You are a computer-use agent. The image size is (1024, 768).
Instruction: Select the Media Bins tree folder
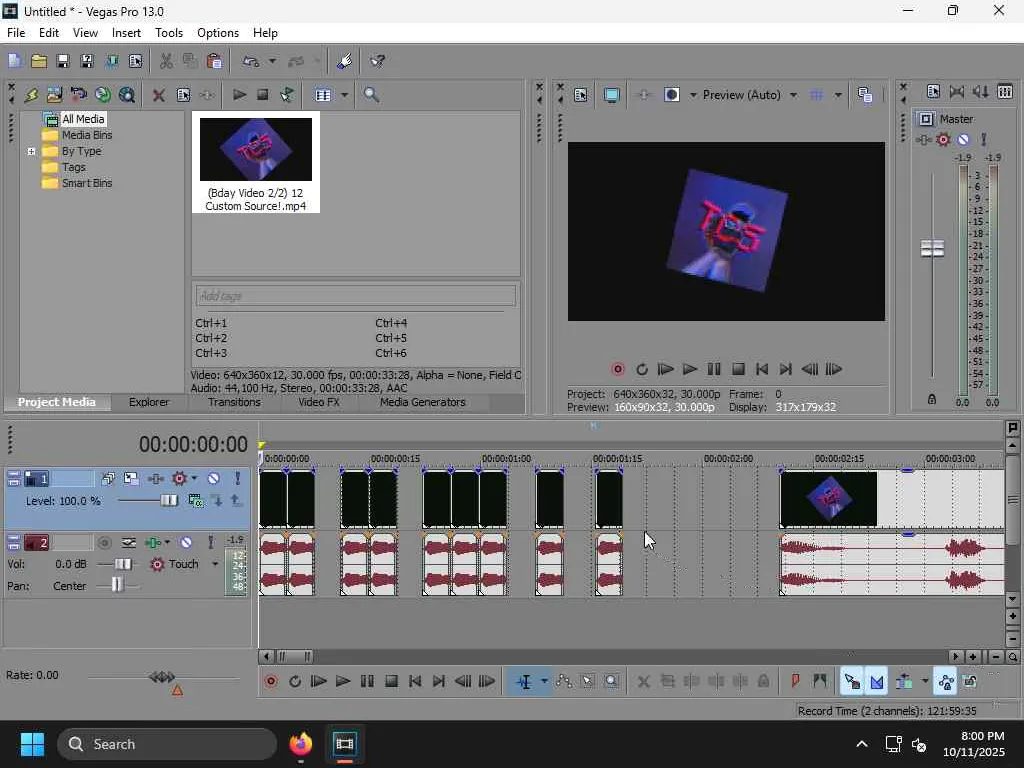[87, 135]
